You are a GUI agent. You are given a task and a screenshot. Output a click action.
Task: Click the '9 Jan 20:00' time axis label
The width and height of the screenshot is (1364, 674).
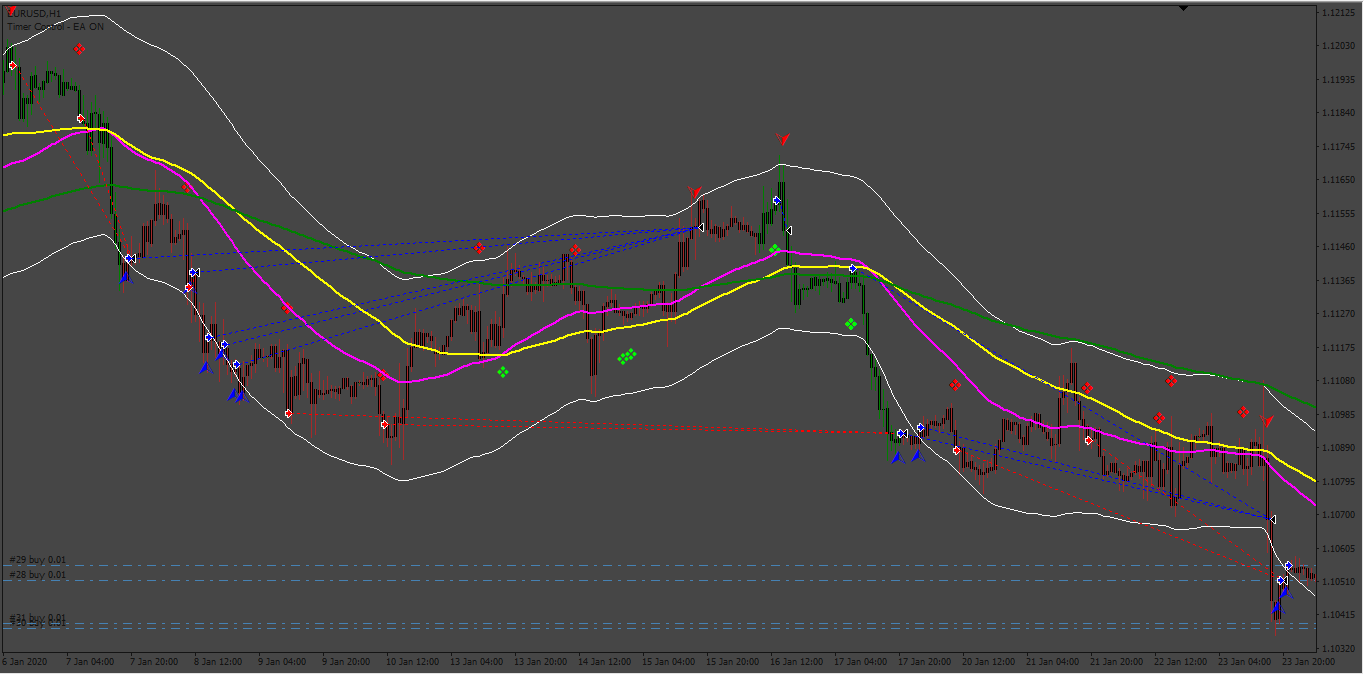click(346, 662)
